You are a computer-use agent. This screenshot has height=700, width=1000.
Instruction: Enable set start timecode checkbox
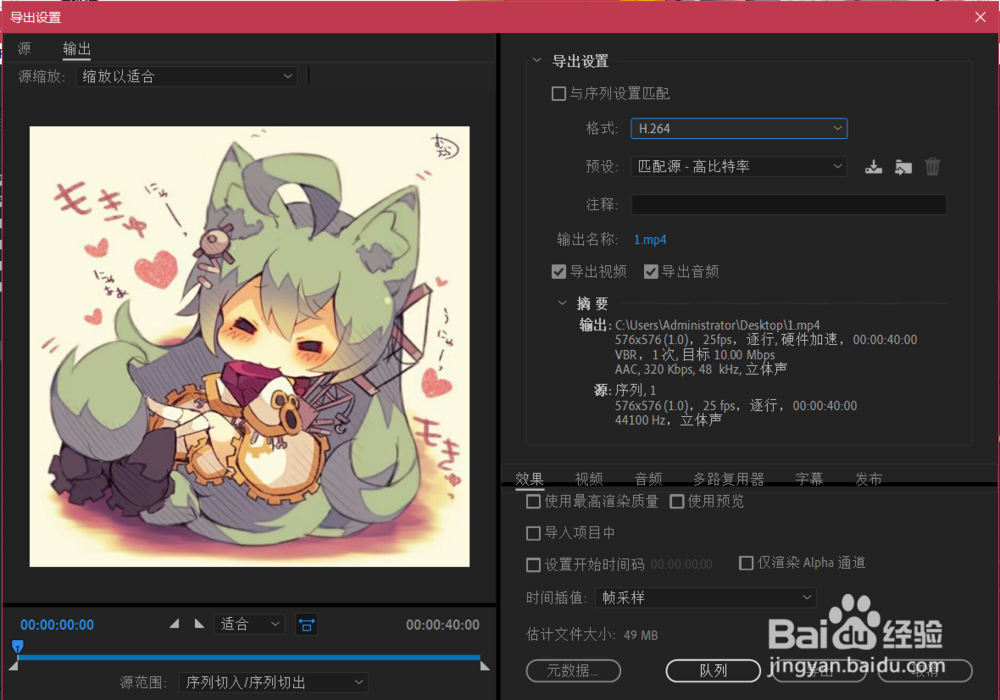tap(533, 565)
